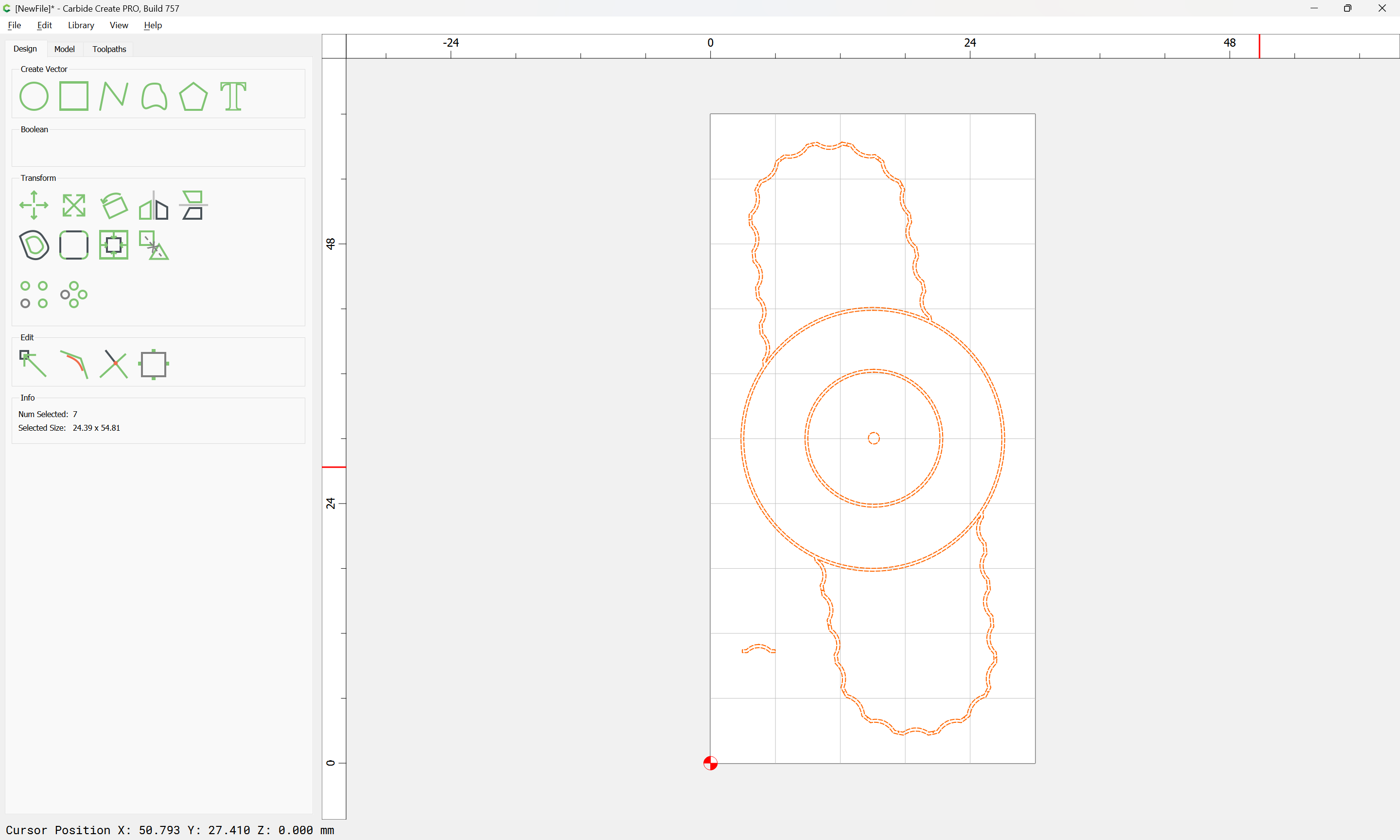Screen dimensions: 1400x840
Task: Click the Selected Size value 24.39 x 54.81
Action: [x=96, y=428]
